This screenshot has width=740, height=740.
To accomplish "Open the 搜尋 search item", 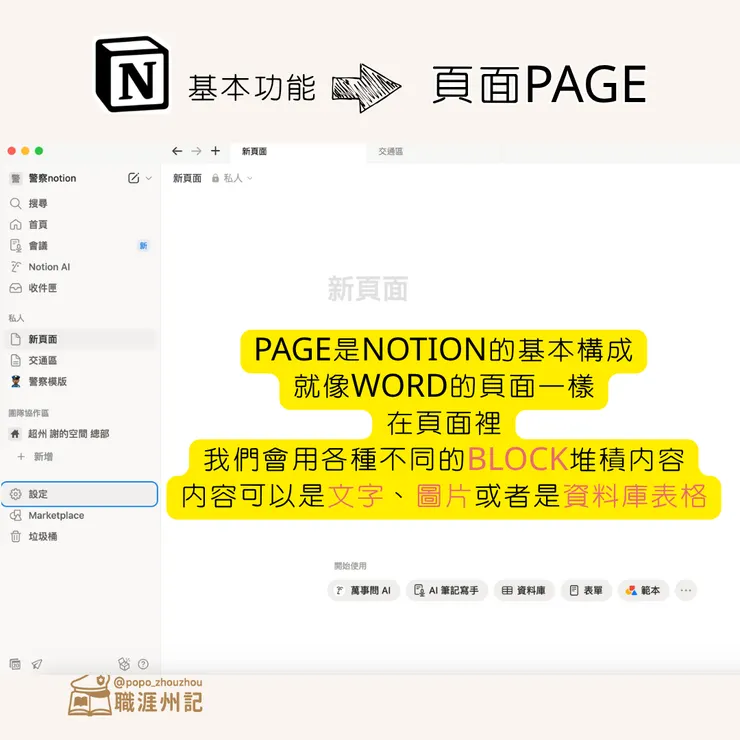I will (79, 203).
